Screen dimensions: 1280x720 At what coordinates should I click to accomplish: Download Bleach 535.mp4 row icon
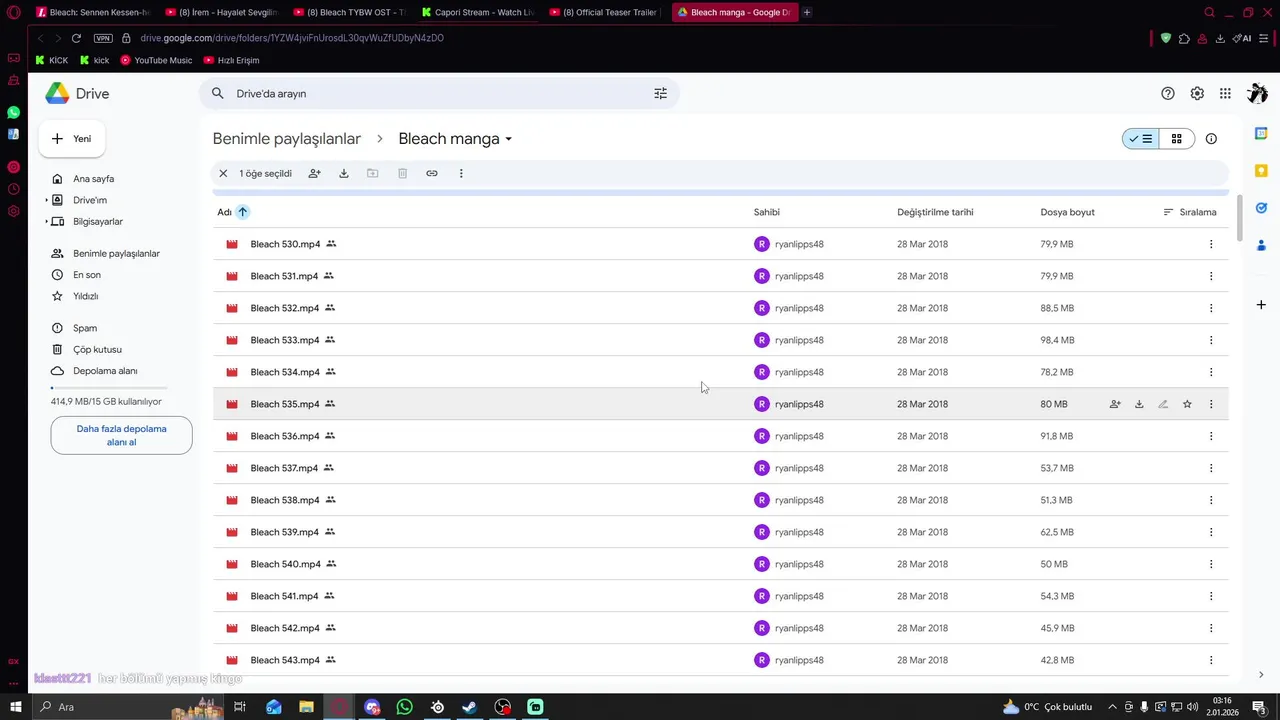pyautogui.click(x=1139, y=404)
